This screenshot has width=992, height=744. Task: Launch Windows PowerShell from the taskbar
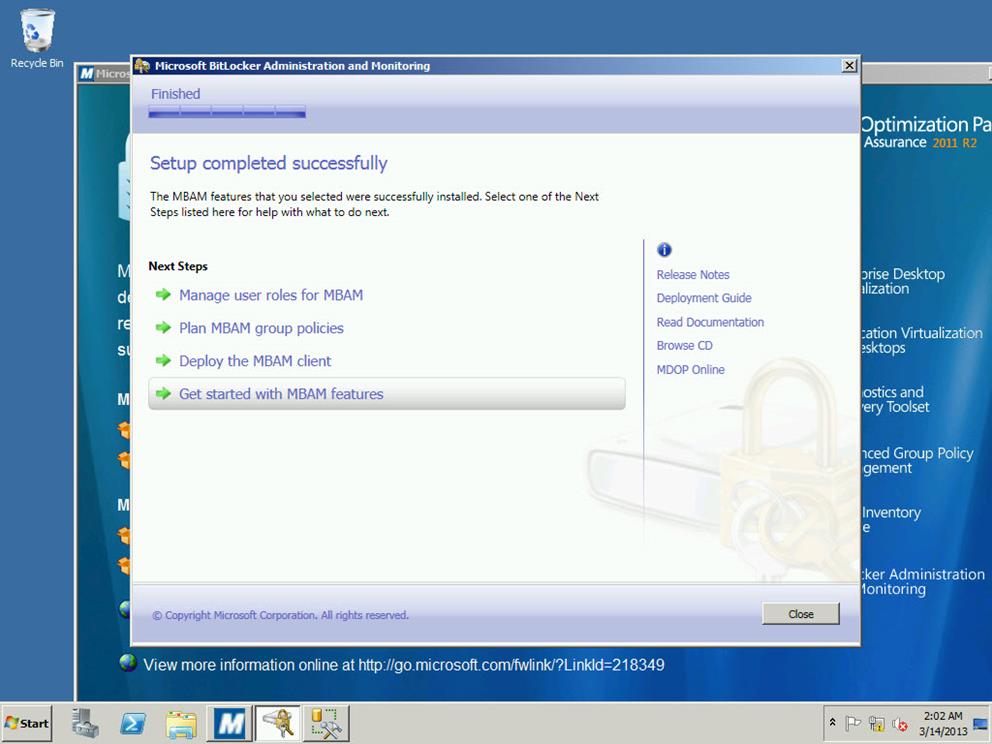point(133,723)
